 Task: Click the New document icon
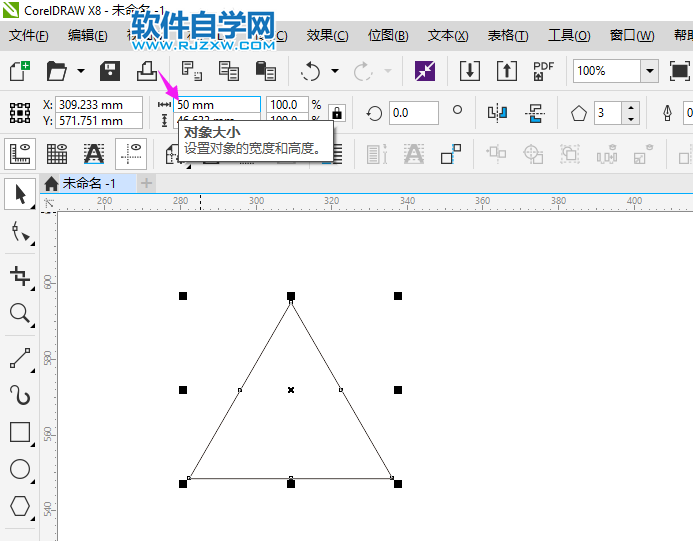(x=20, y=71)
